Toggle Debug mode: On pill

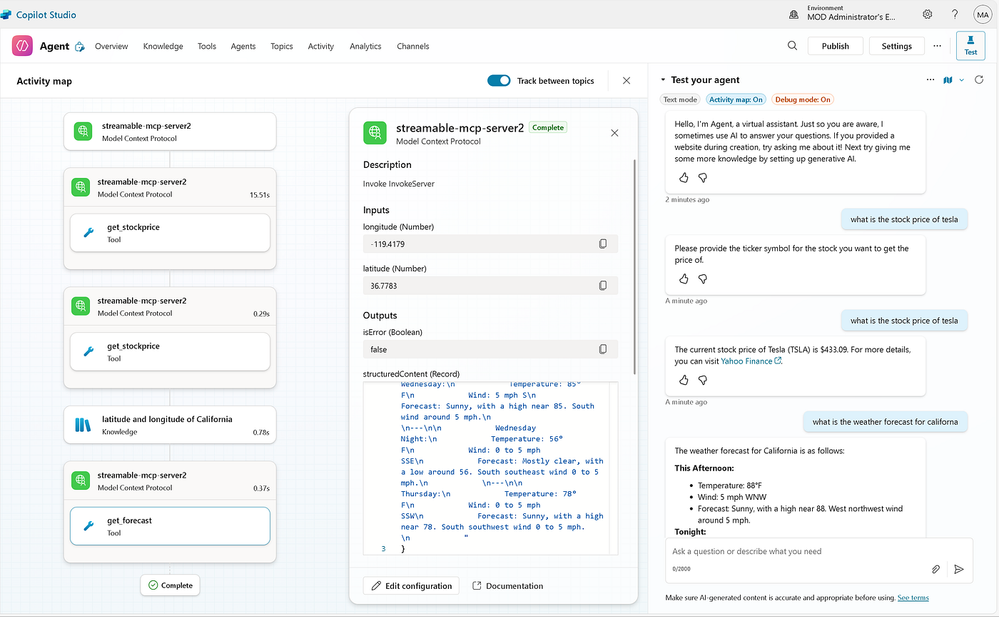pyautogui.click(x=803, y=99)
